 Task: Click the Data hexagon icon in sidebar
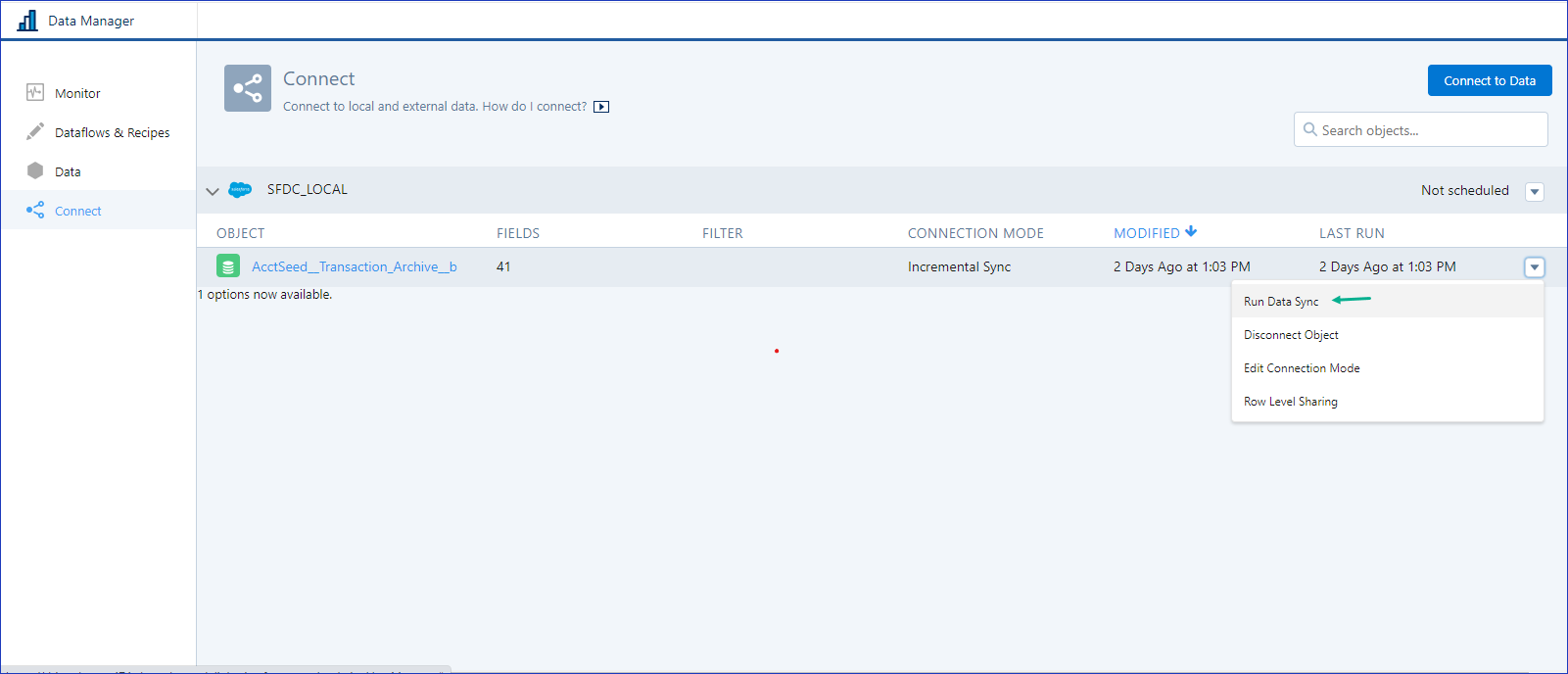[35, 170]
